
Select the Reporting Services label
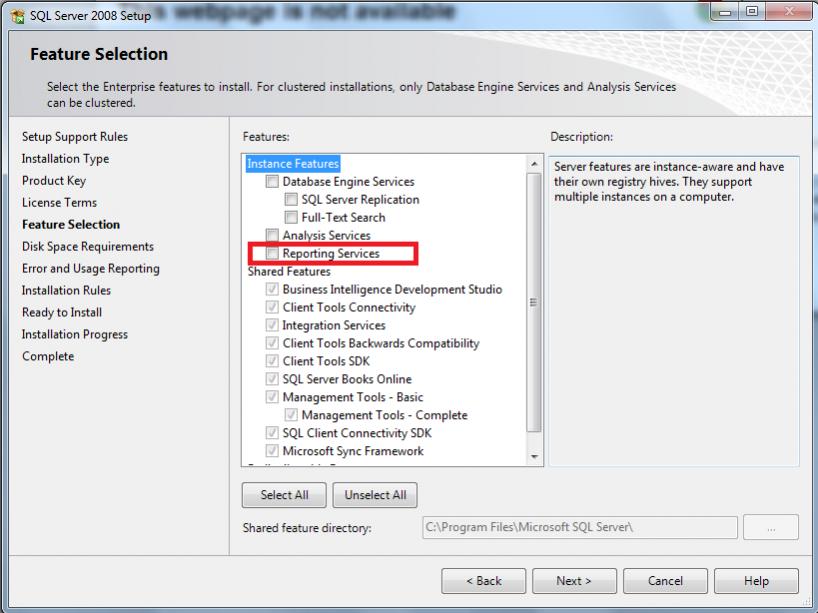pyautogui.click(x=331, y=253)
